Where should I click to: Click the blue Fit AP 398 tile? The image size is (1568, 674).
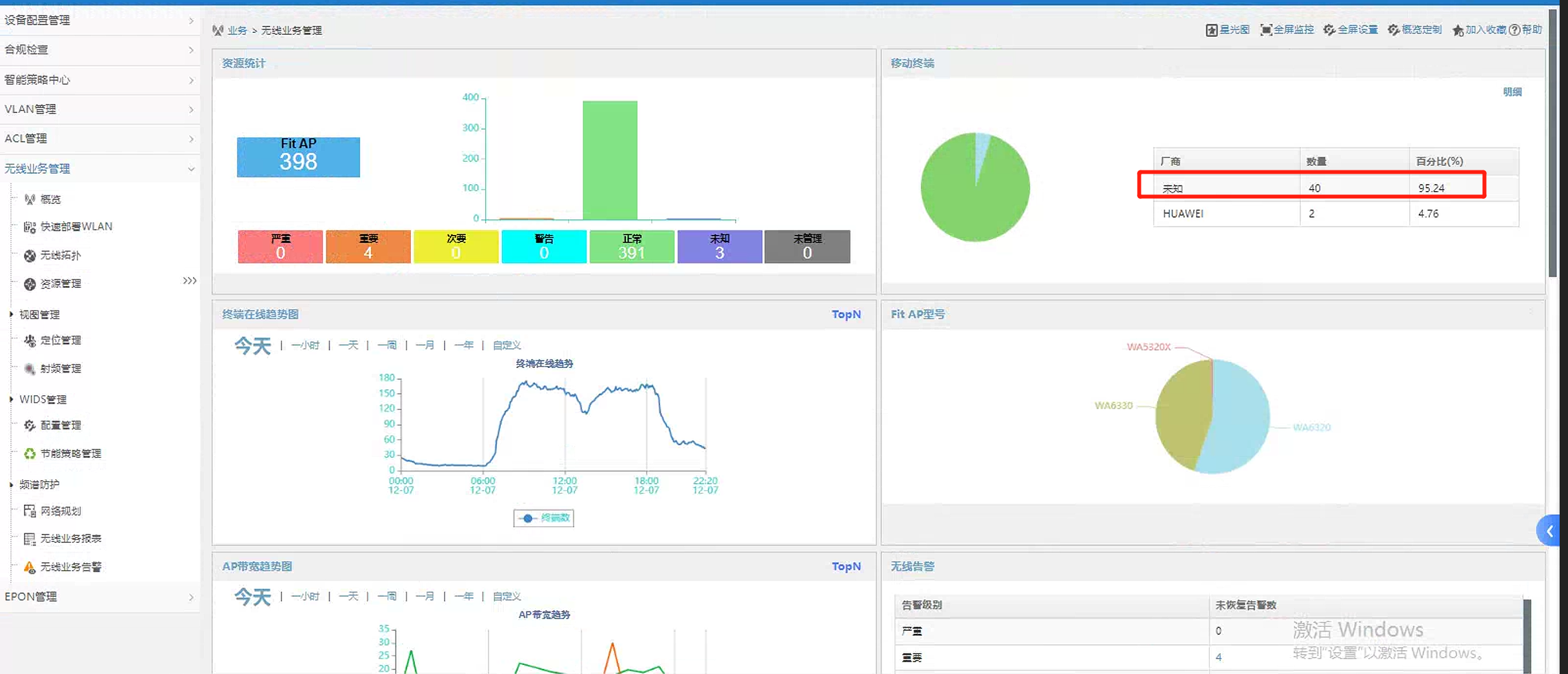(x=298, y=157)
